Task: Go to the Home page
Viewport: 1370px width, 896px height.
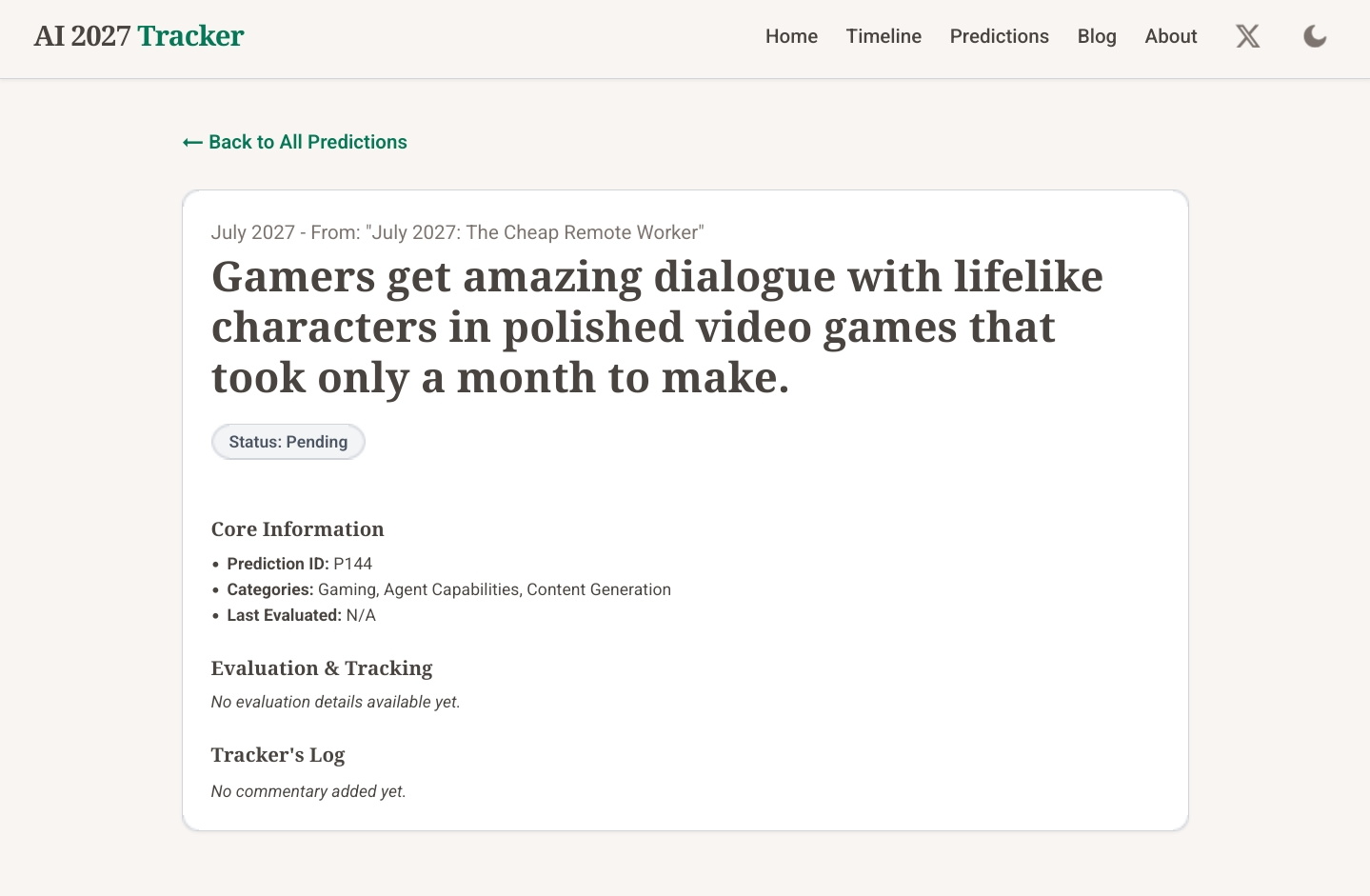Action: 791,36
